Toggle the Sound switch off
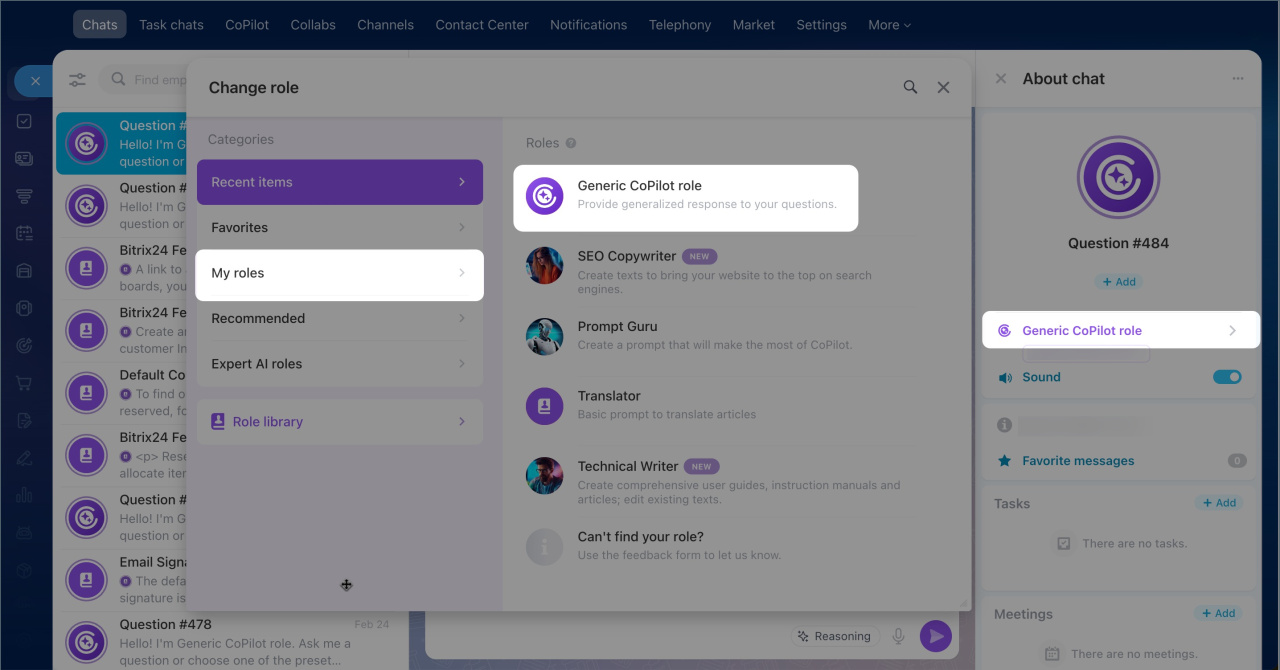 pos(1226,377)
